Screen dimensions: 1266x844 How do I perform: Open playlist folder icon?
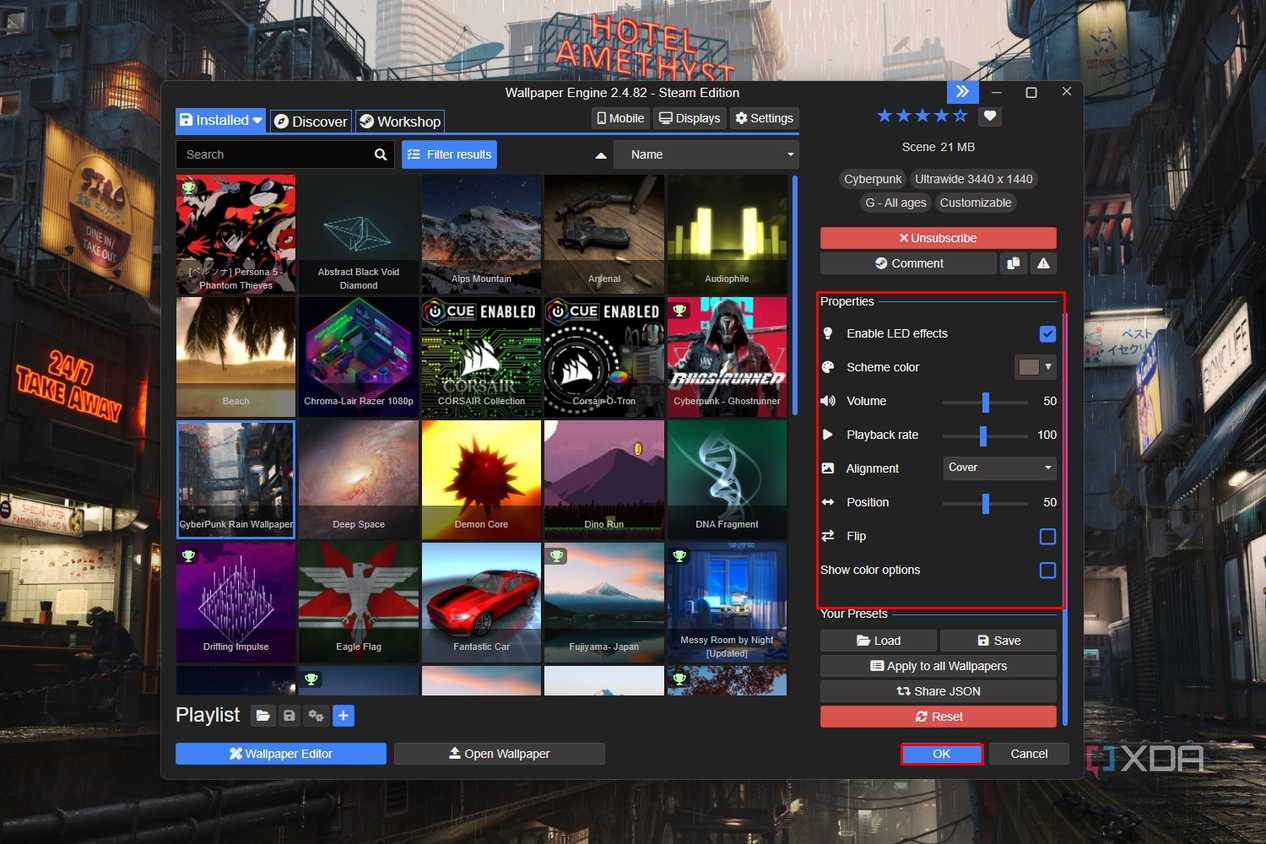[x=263, y=716]
